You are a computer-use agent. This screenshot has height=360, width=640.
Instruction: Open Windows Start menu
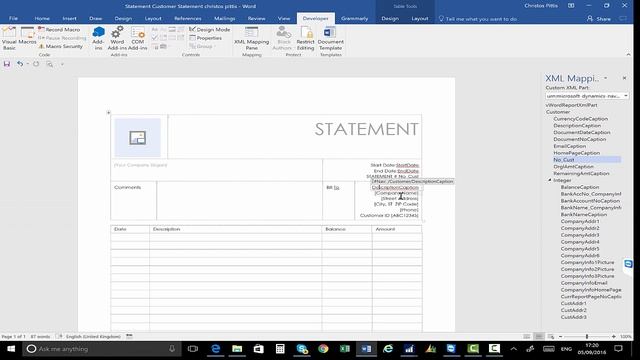[11, 349]
